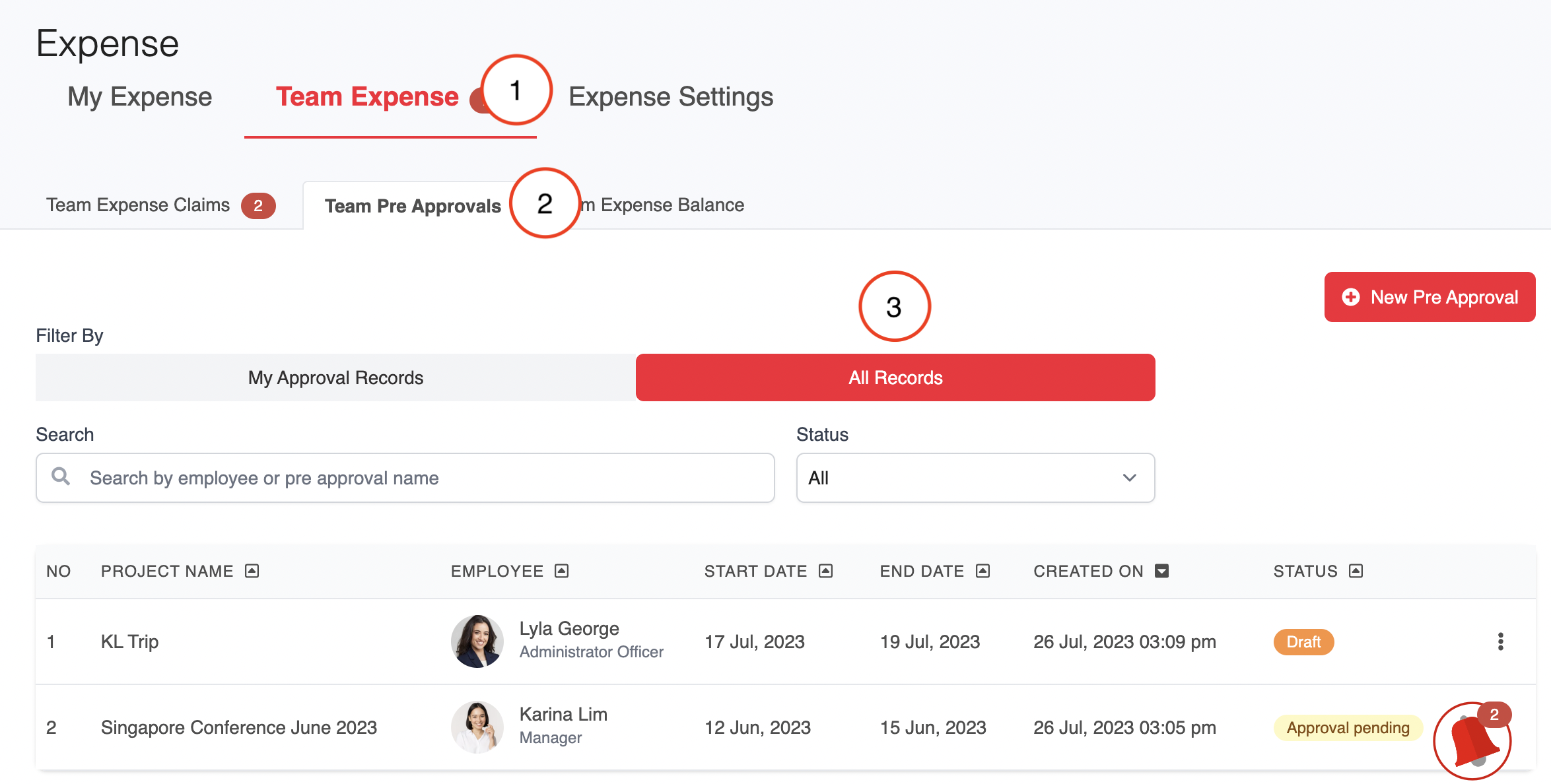This screenshot has width=1551, height=784.
Task: Click New Pre Approval button
Action: (1430, 297)
